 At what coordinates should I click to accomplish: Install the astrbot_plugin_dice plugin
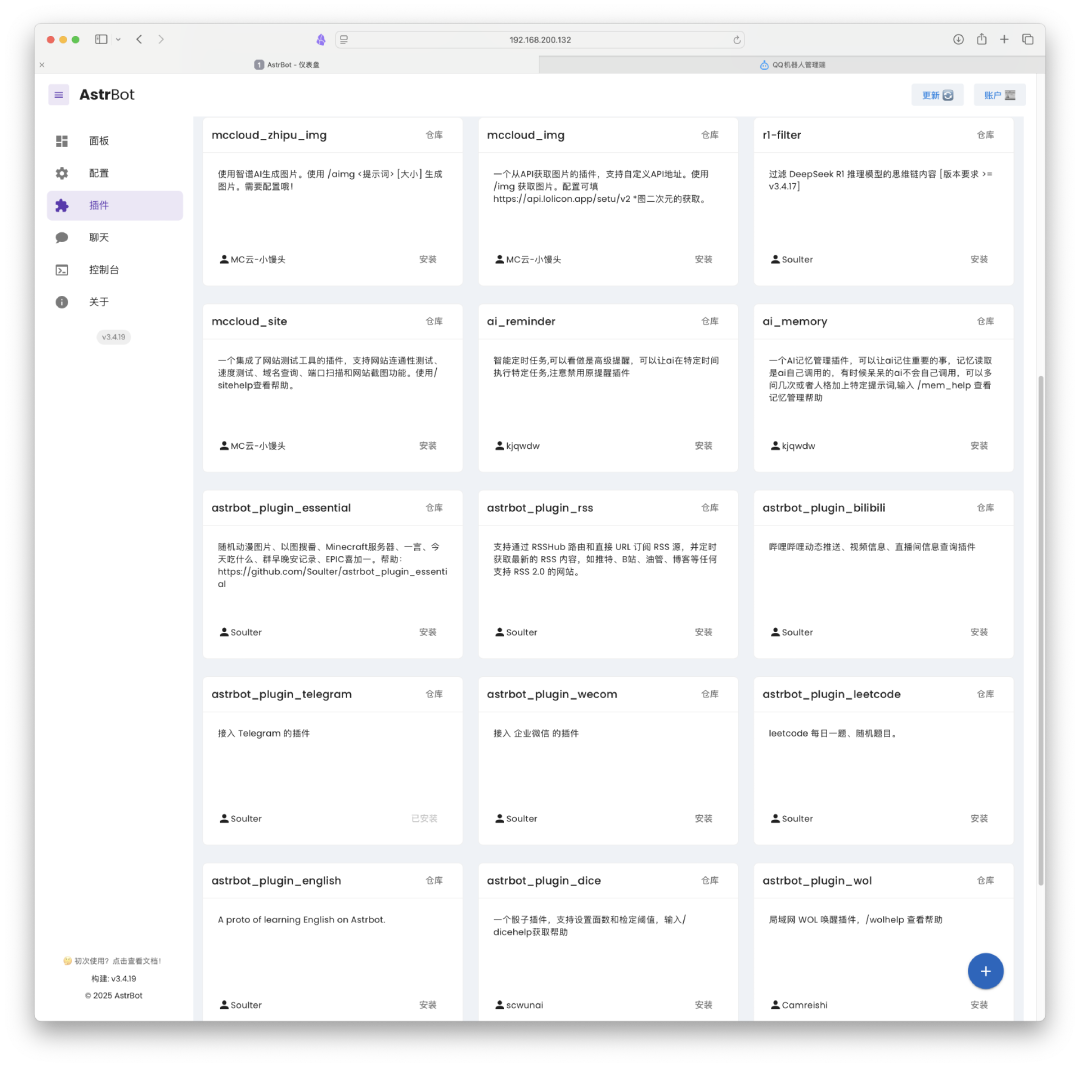coord(703,1006)
